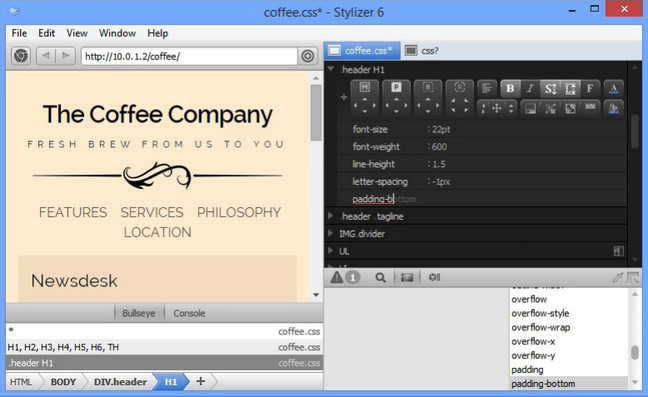Click the background position tool icon
This screenshot has width=648, height=397.
click(x=550, y=108)
